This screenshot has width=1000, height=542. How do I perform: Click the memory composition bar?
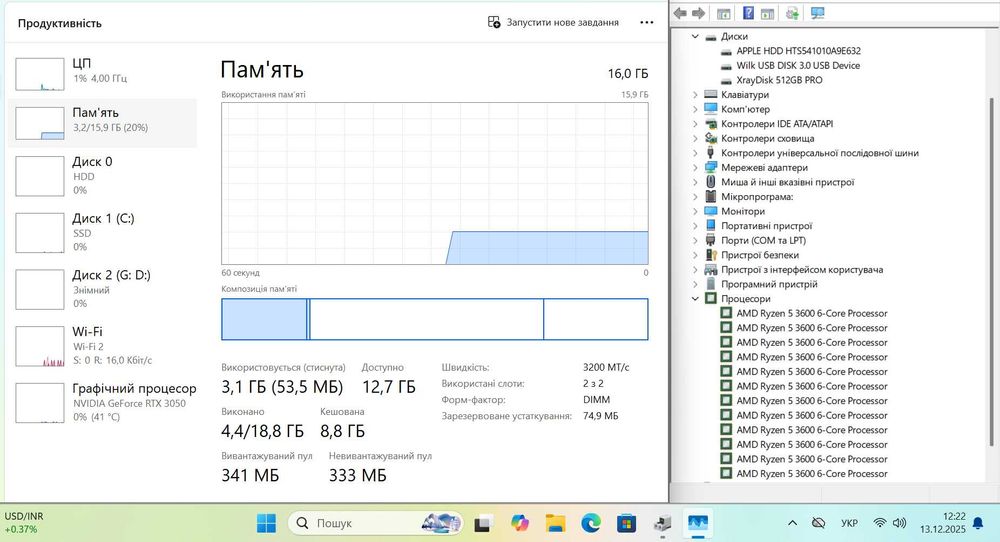pyautogui.click(x=435, y=319)
